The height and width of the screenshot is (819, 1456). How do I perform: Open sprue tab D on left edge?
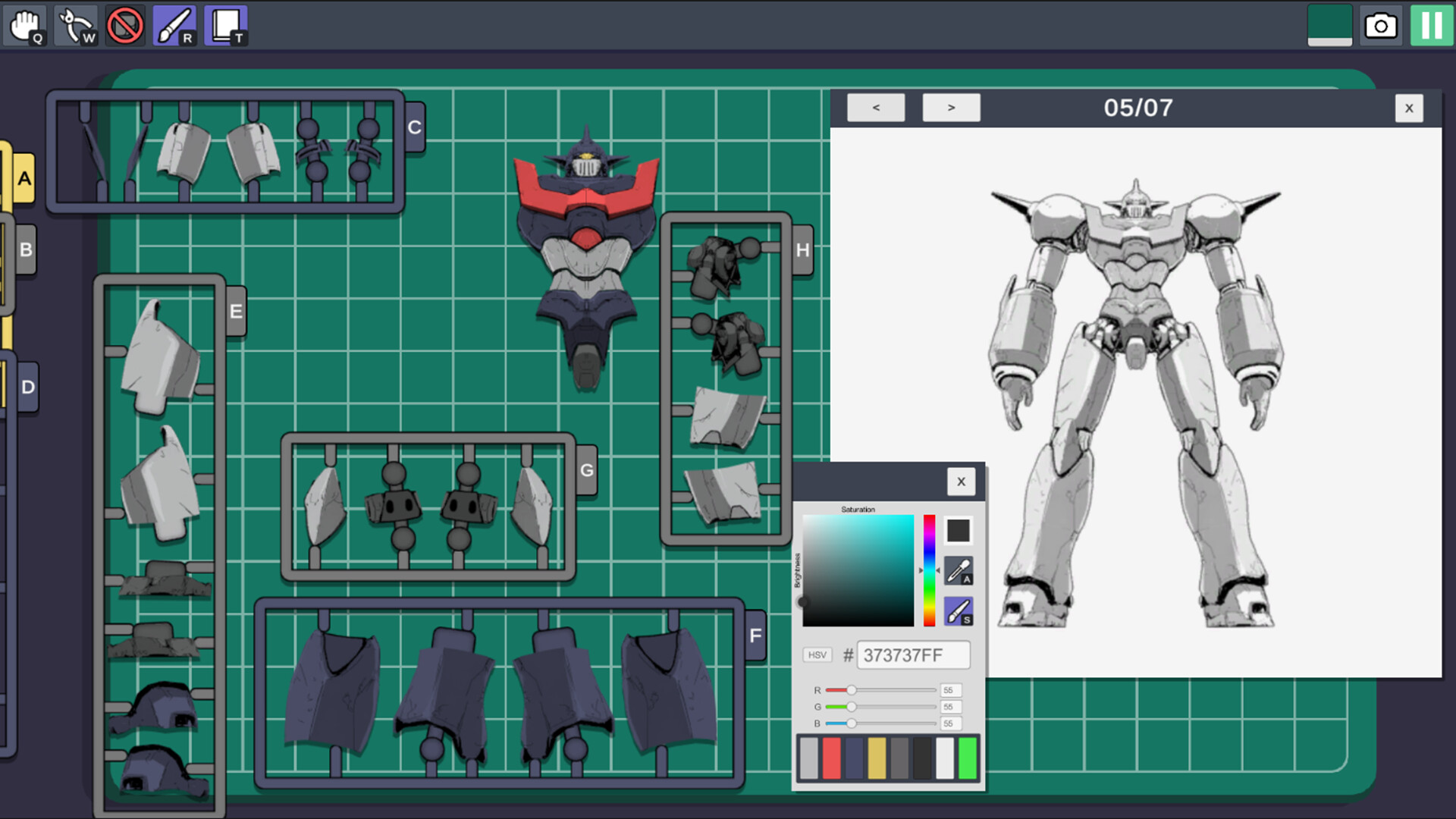(28, 387)
